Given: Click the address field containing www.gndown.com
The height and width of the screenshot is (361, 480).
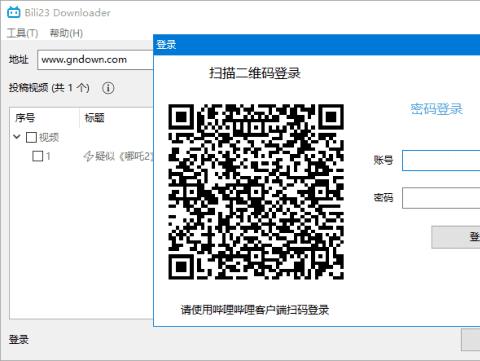Looking at the screenshot, I should (x=95, y=60).
